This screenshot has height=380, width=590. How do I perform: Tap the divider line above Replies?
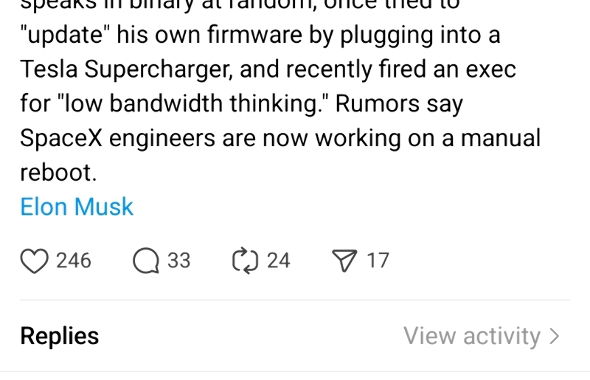coord(295,300)
